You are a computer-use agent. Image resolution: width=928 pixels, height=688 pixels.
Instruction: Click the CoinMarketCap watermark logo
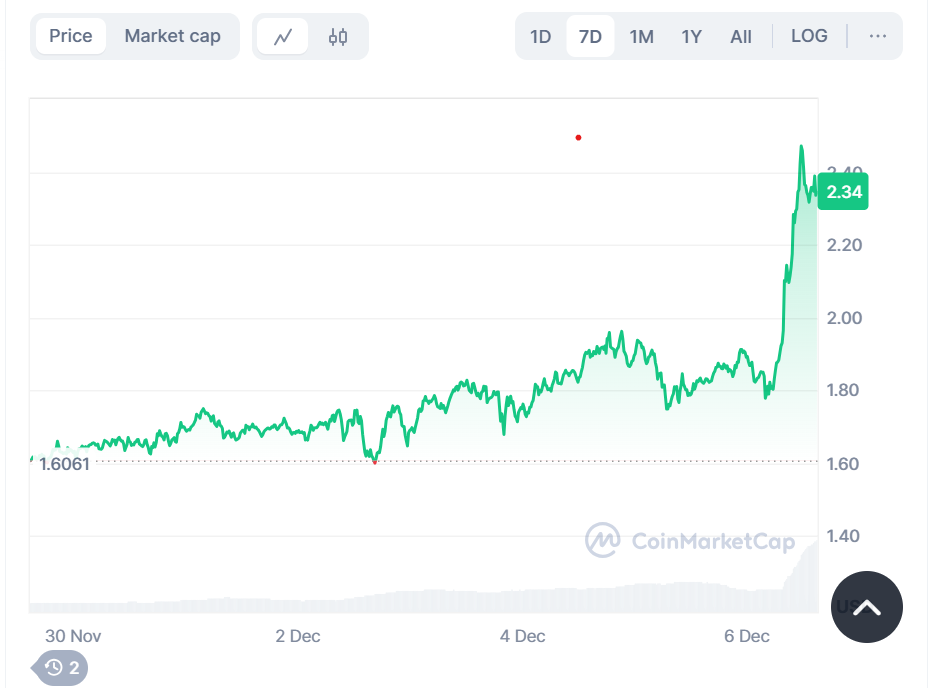click(690, 541)
